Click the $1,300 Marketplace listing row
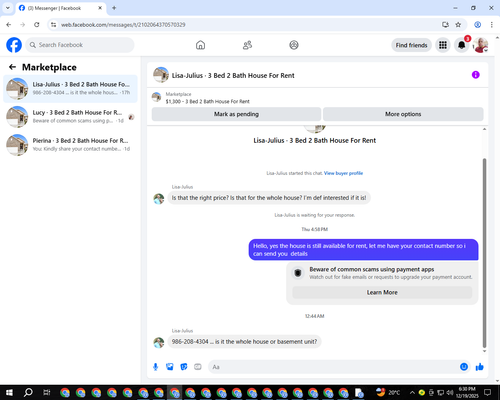 coord(317,98)
